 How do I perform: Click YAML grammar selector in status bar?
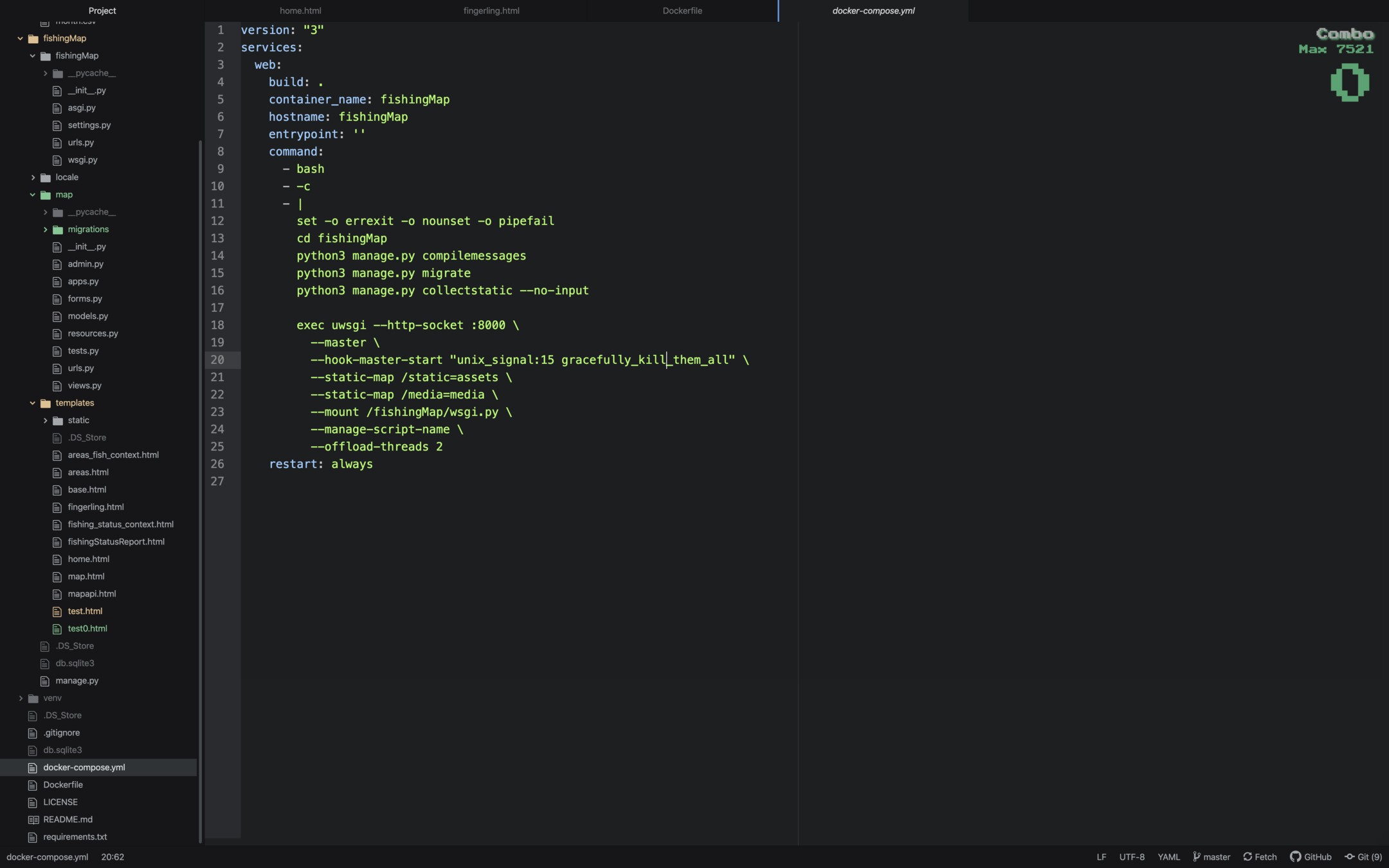(x=1168, y=856)
